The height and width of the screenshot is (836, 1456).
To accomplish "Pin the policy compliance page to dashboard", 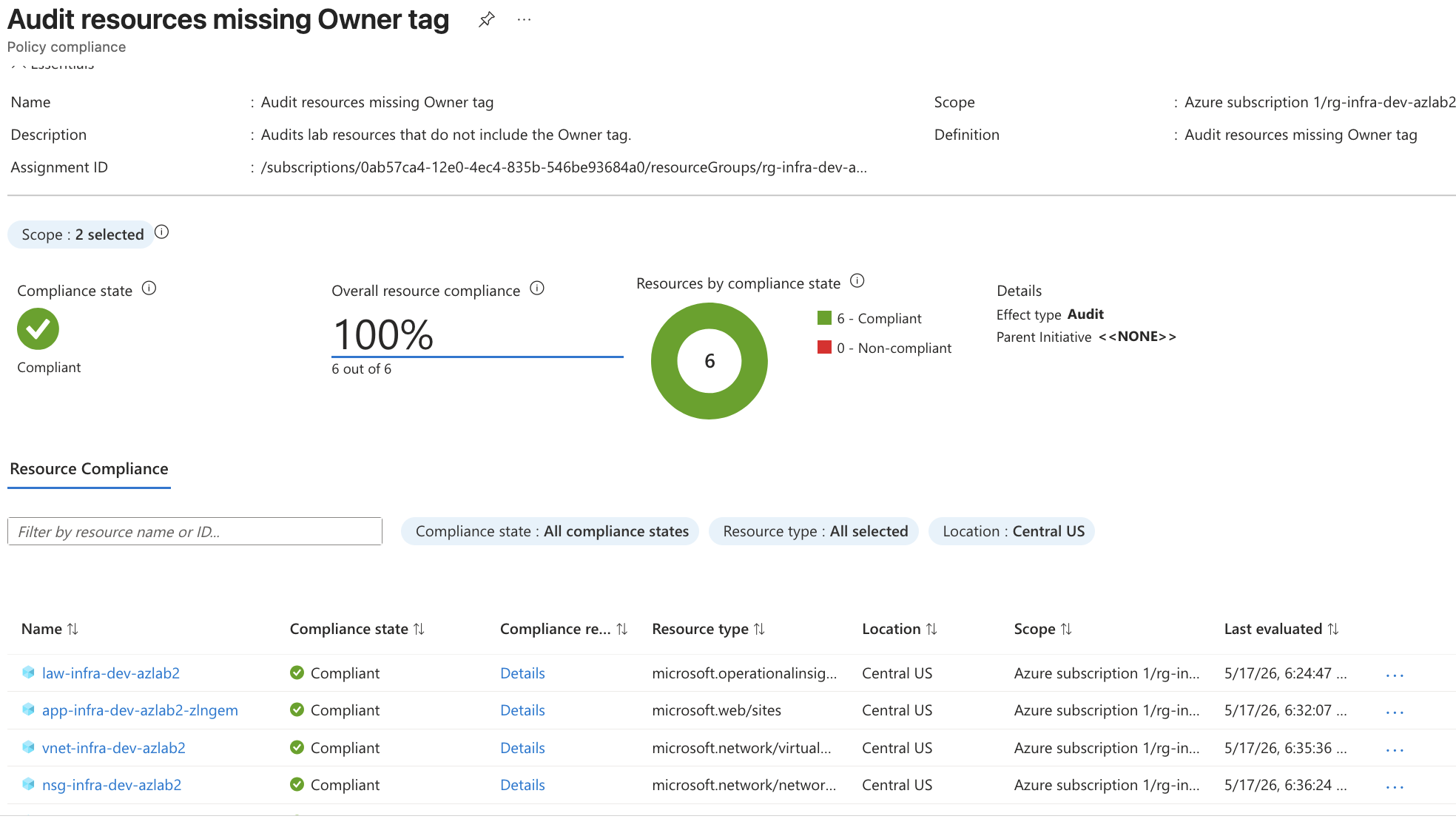I will [486, 20].
